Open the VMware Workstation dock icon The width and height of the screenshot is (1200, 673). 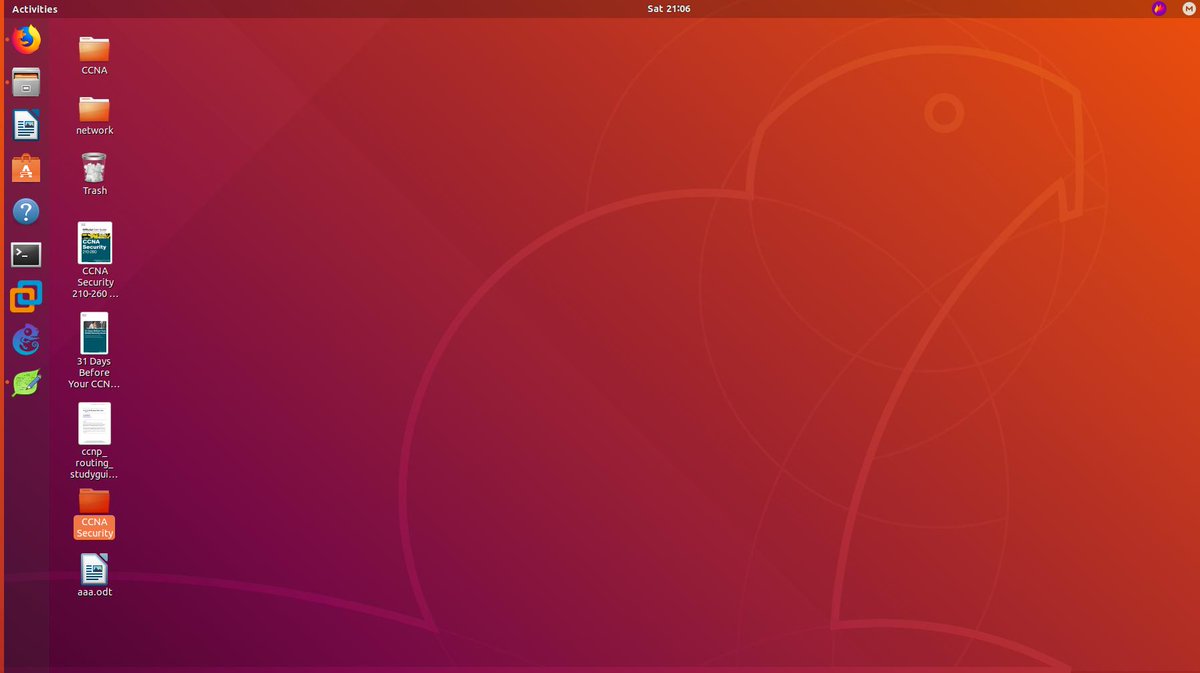26,297
